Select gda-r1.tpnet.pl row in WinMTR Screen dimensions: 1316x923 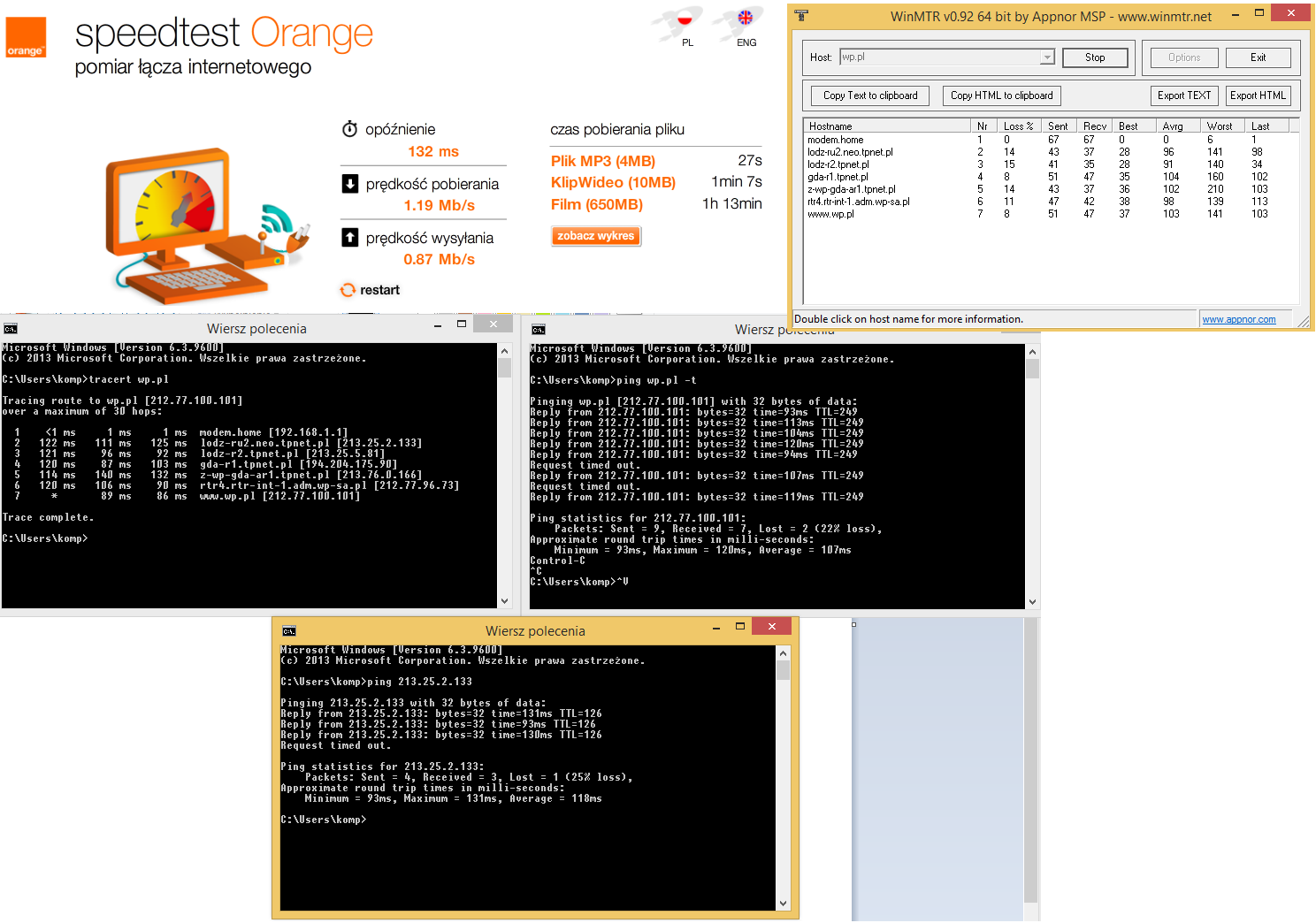pyautogui.click(x=1051, y=177)
